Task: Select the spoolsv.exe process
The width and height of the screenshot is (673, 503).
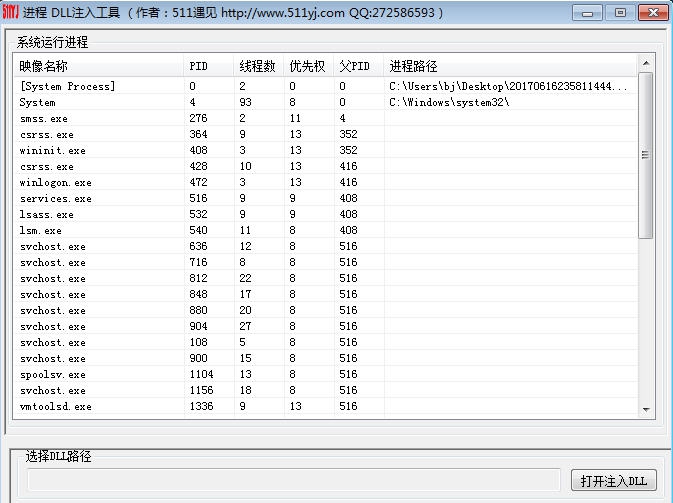Action: pyautogui.click(x=325, y=374)
